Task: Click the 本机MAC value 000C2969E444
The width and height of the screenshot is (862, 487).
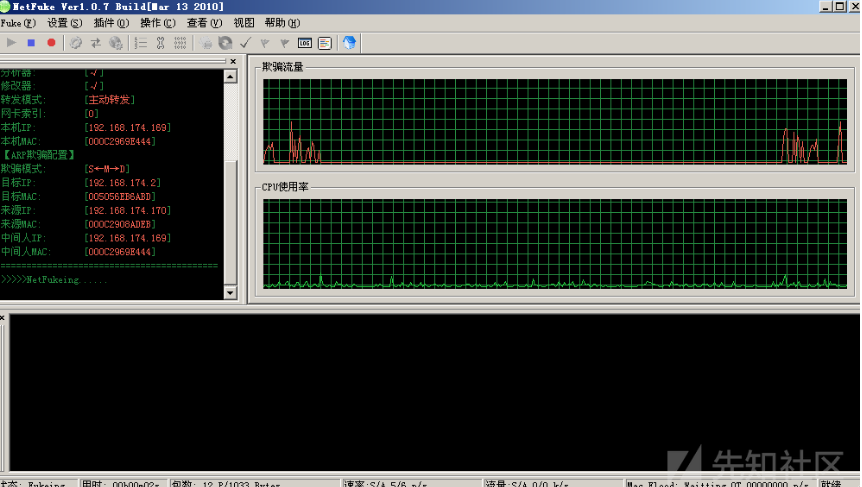Action: coord(120,141)
